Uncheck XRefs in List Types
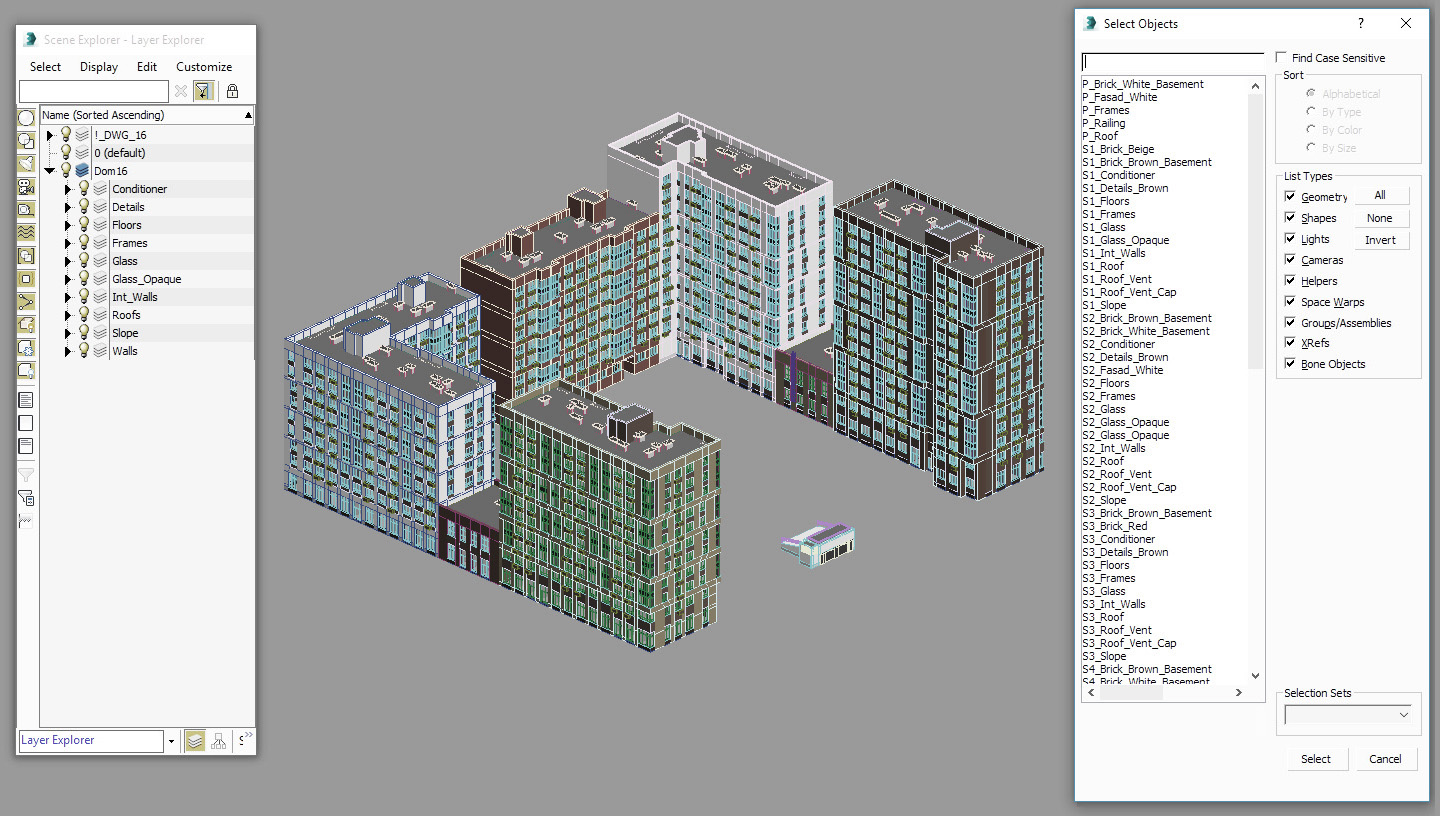Image resolution: width=1440 pixels, height=816 pixels. (x=1291, y=343)
